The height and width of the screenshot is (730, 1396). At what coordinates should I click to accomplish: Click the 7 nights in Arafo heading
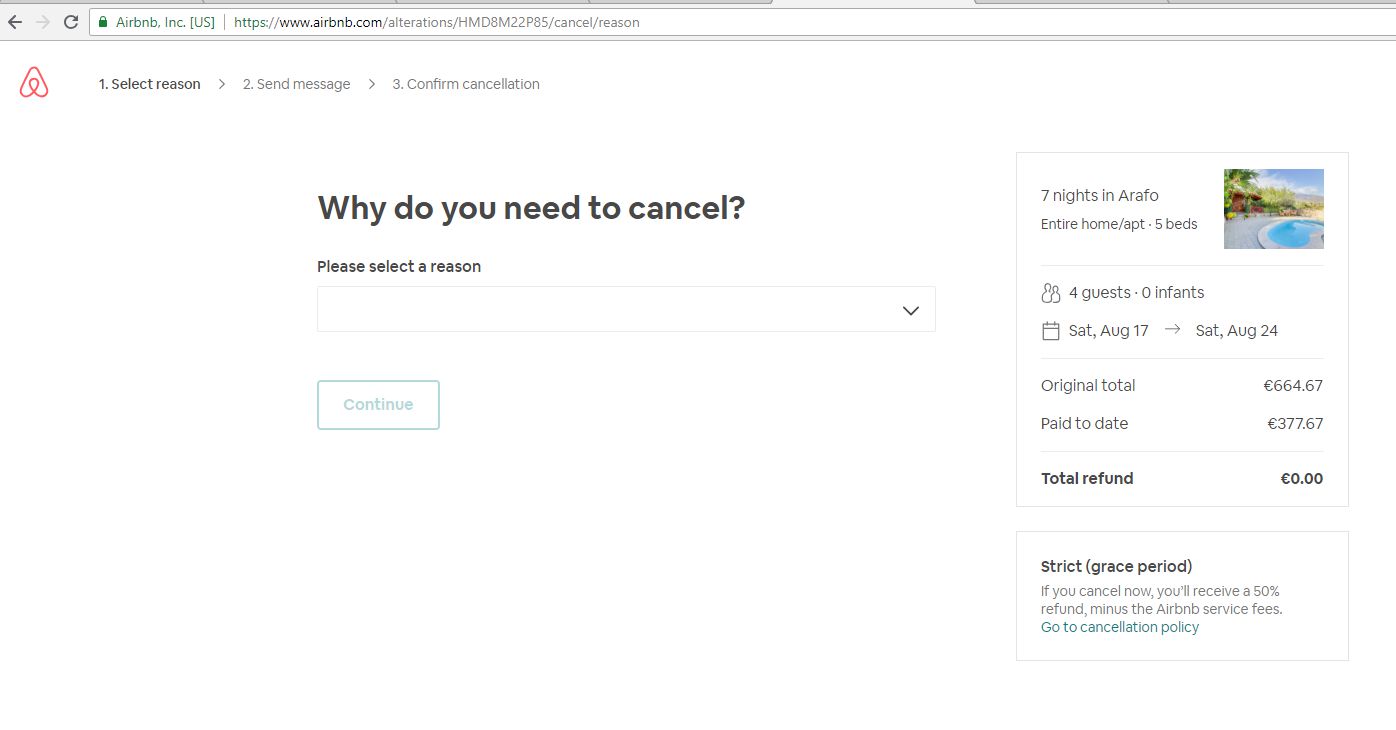pos(1099,195)
